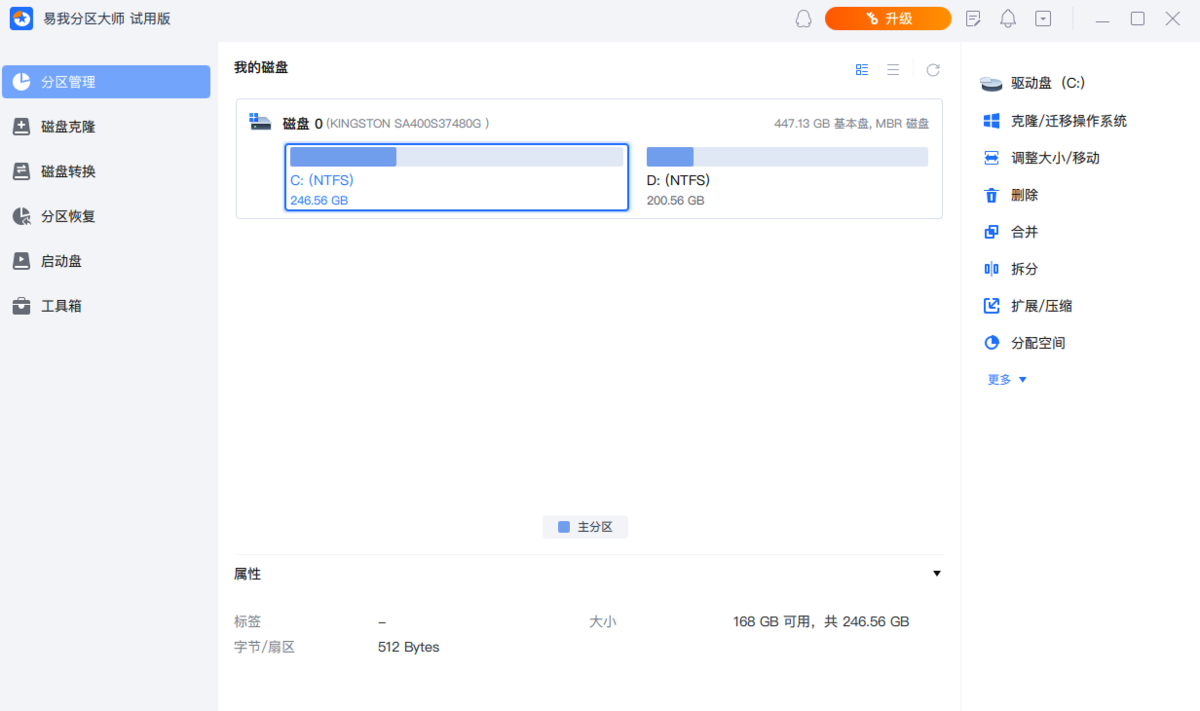Refresh the disk list
This screenshot has height=711, width=1200.
(x=933, y=70)
